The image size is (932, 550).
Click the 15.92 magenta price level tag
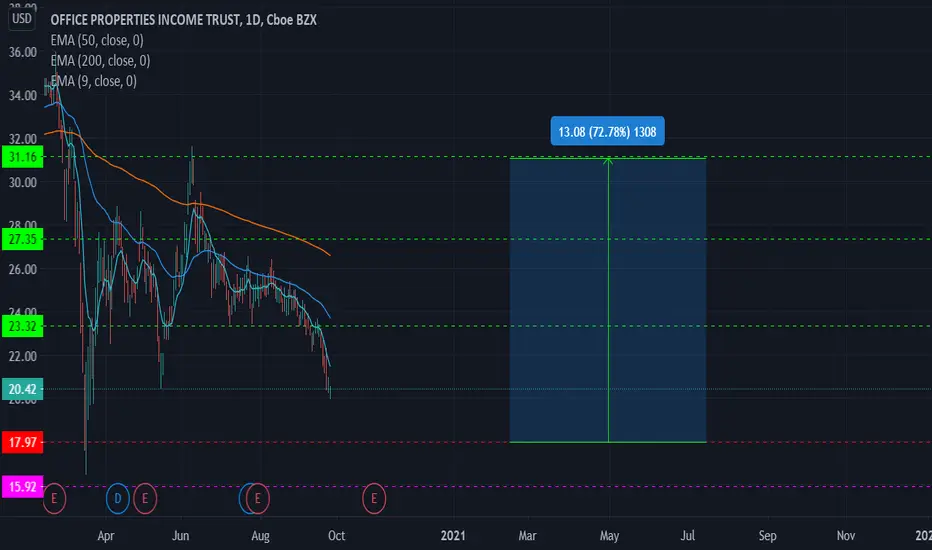[x=23, y=487]
